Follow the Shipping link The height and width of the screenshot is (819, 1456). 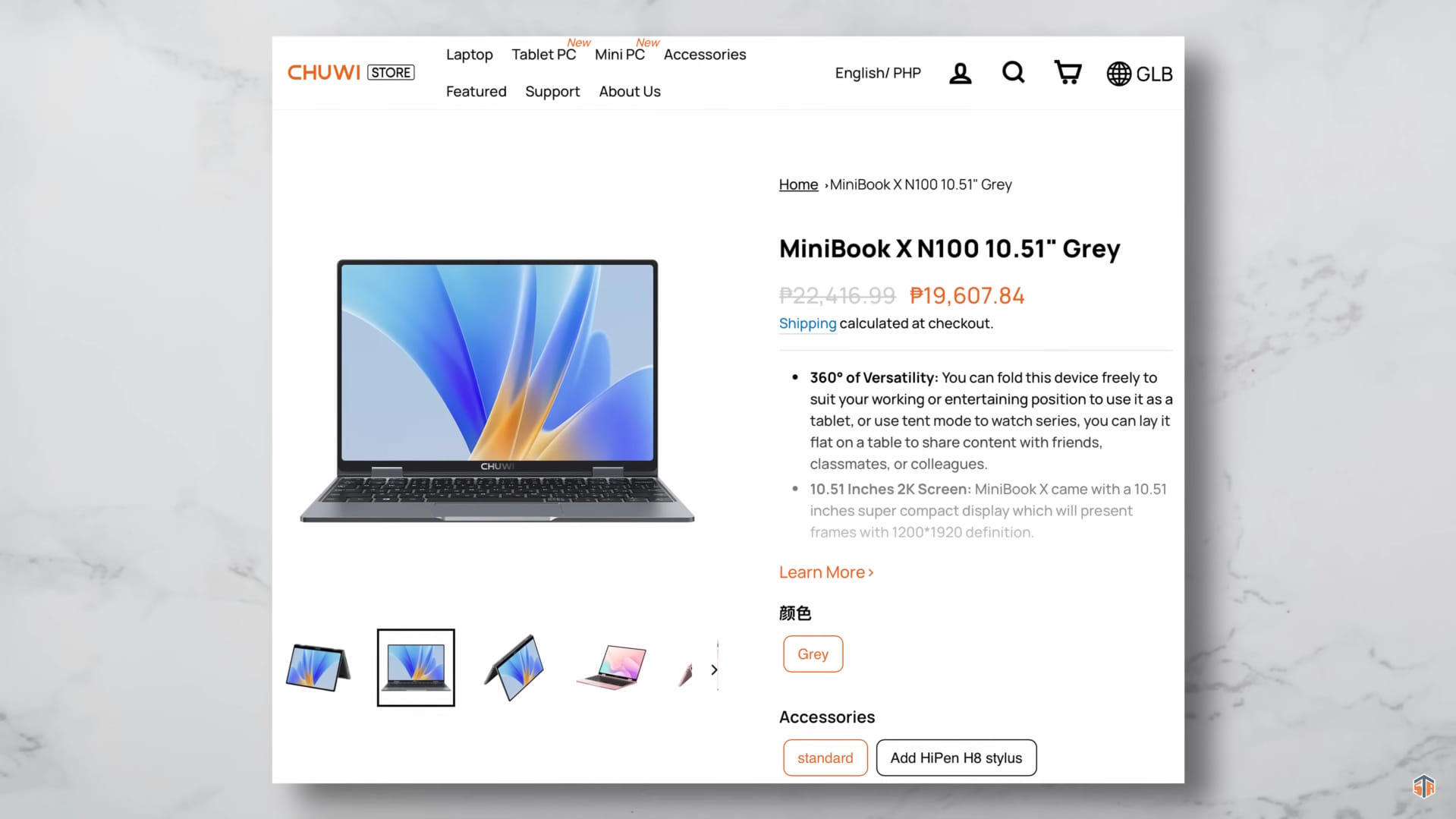tap(807, 324)
